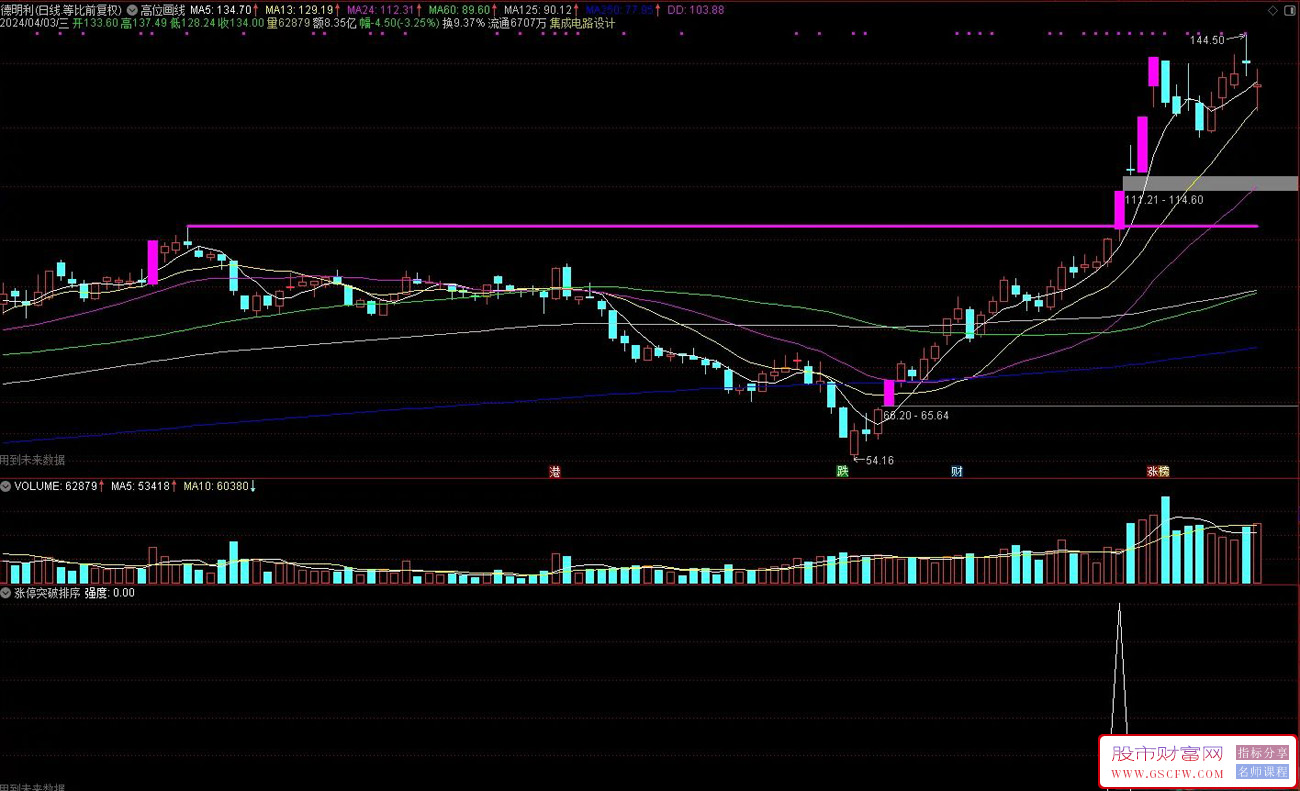Click the turnover rate 换9.37%
The height and width of the screenshot is (791, 1300).
(x=464, y=23)
